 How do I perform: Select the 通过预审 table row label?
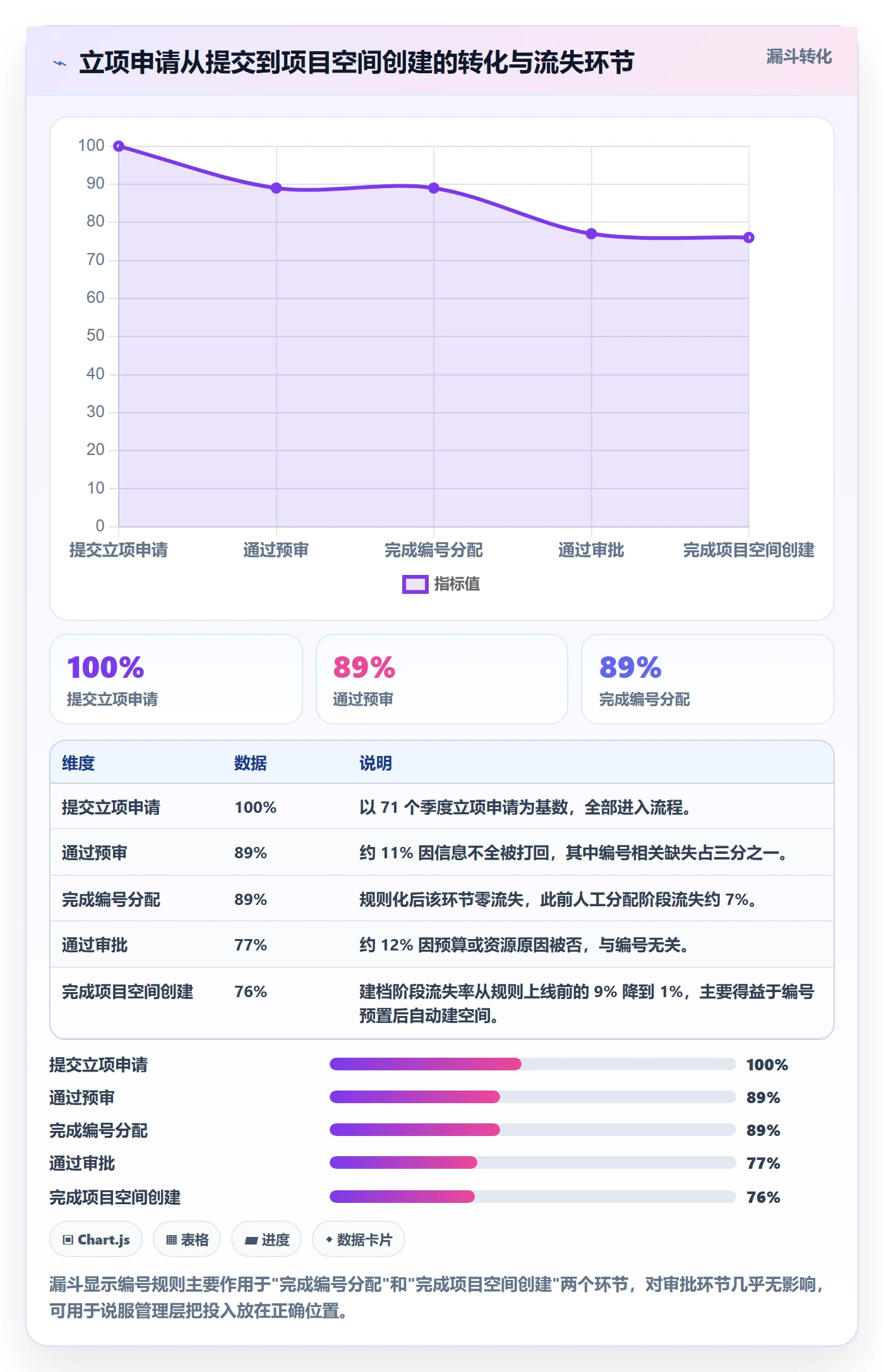(95, 853)
